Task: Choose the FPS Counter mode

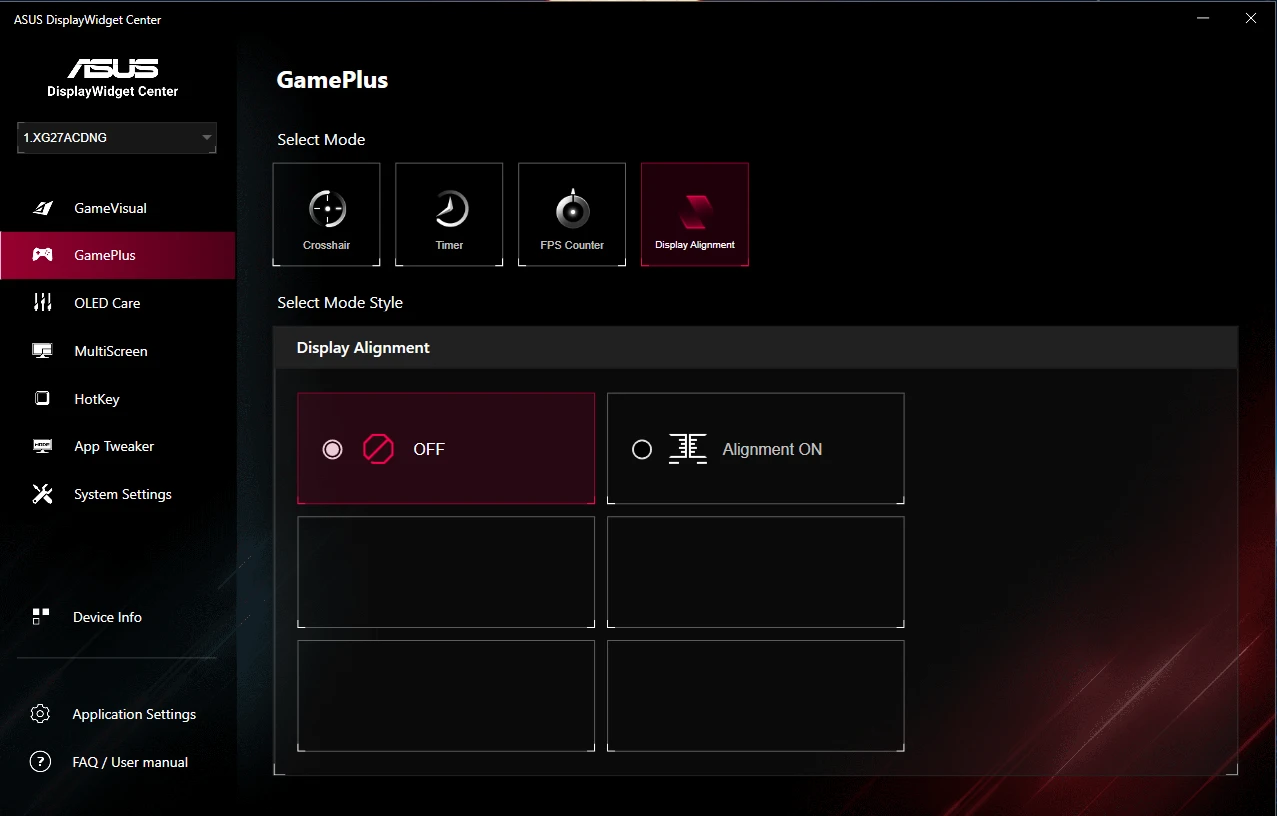Action: pyautogui.click(x=572, y=214)
